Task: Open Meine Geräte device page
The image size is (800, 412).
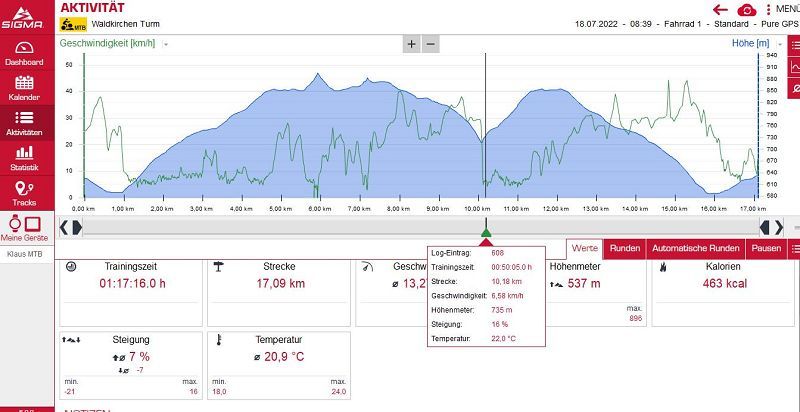Action: (23, 229)
